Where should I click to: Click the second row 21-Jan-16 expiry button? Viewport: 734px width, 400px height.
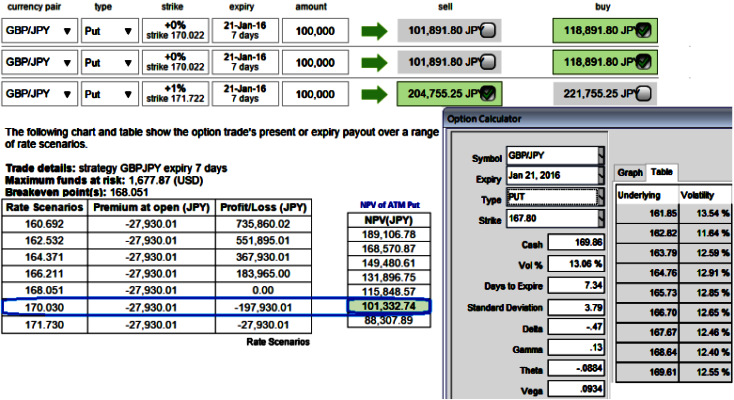[x=245, y=62]
